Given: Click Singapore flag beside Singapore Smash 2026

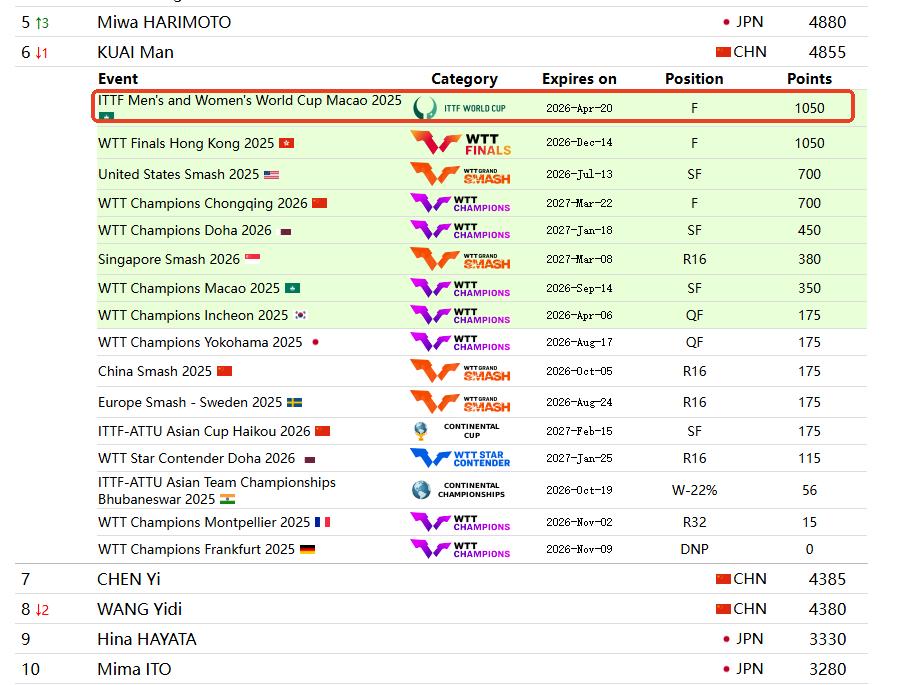Looking at the screenshot, I should [252, 258].
